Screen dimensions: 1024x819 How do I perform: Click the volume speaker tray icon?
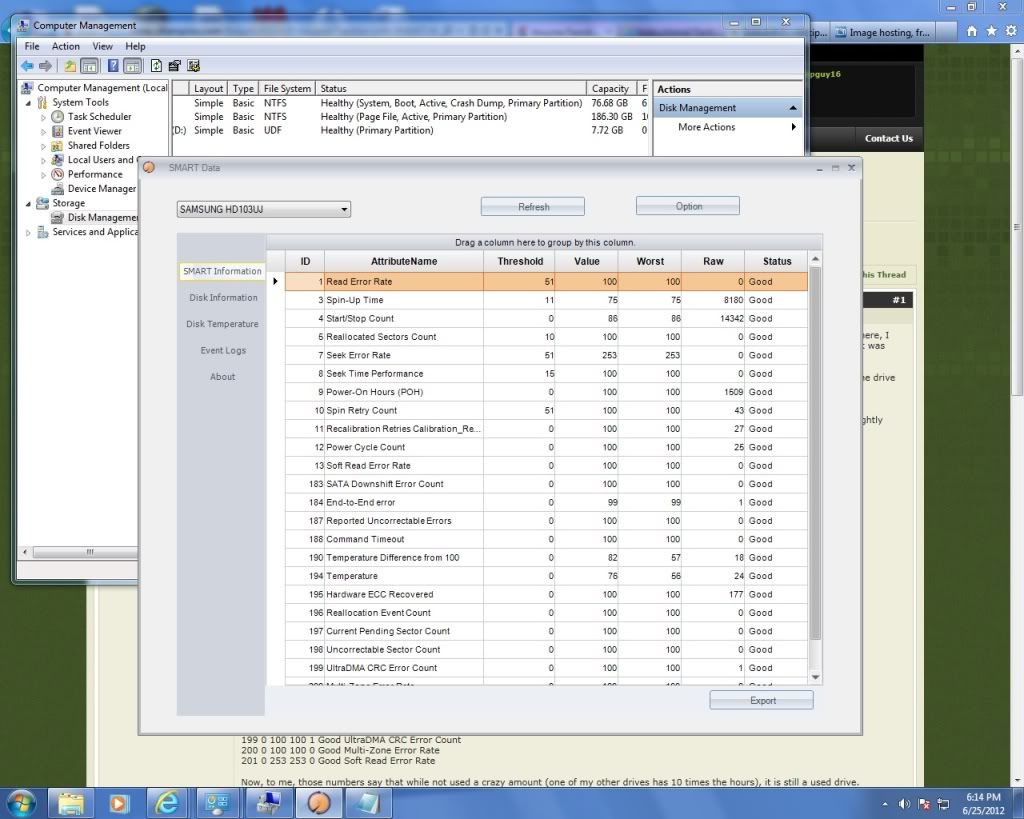click(x=904, y=804)
